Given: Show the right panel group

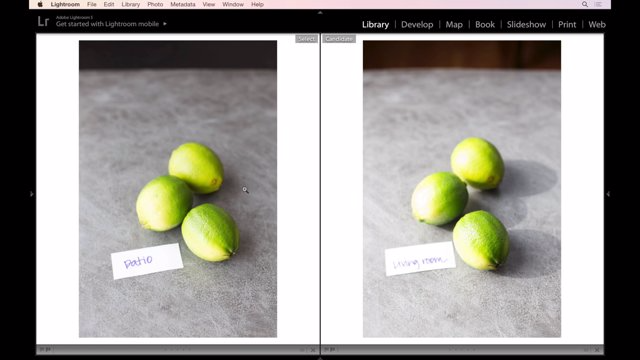Looking at the screenshot, I should pos(608,194).
